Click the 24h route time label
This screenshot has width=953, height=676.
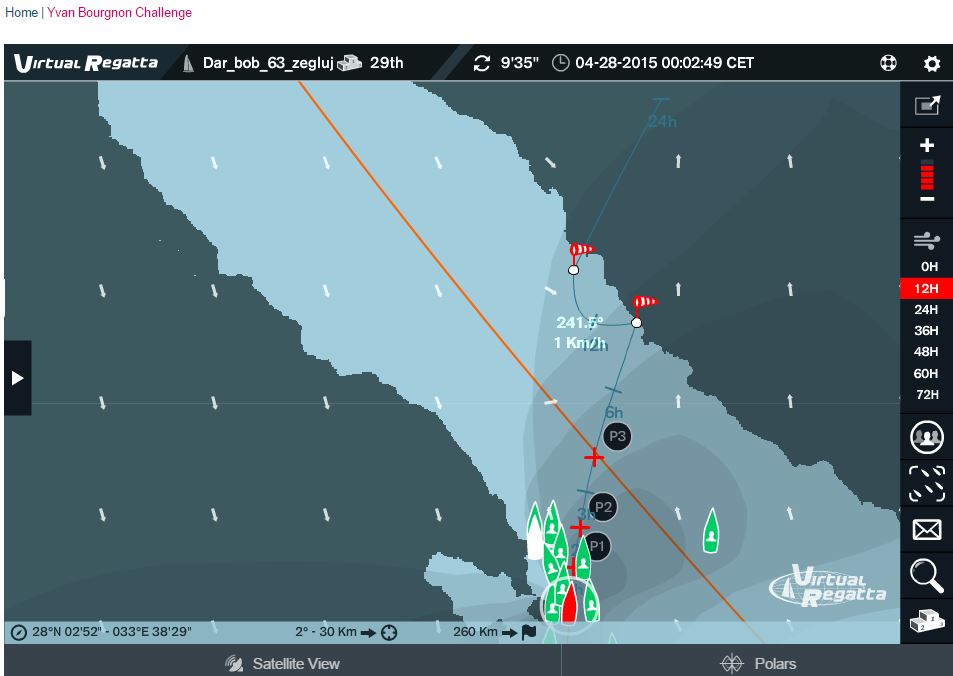tap(662, 122)
